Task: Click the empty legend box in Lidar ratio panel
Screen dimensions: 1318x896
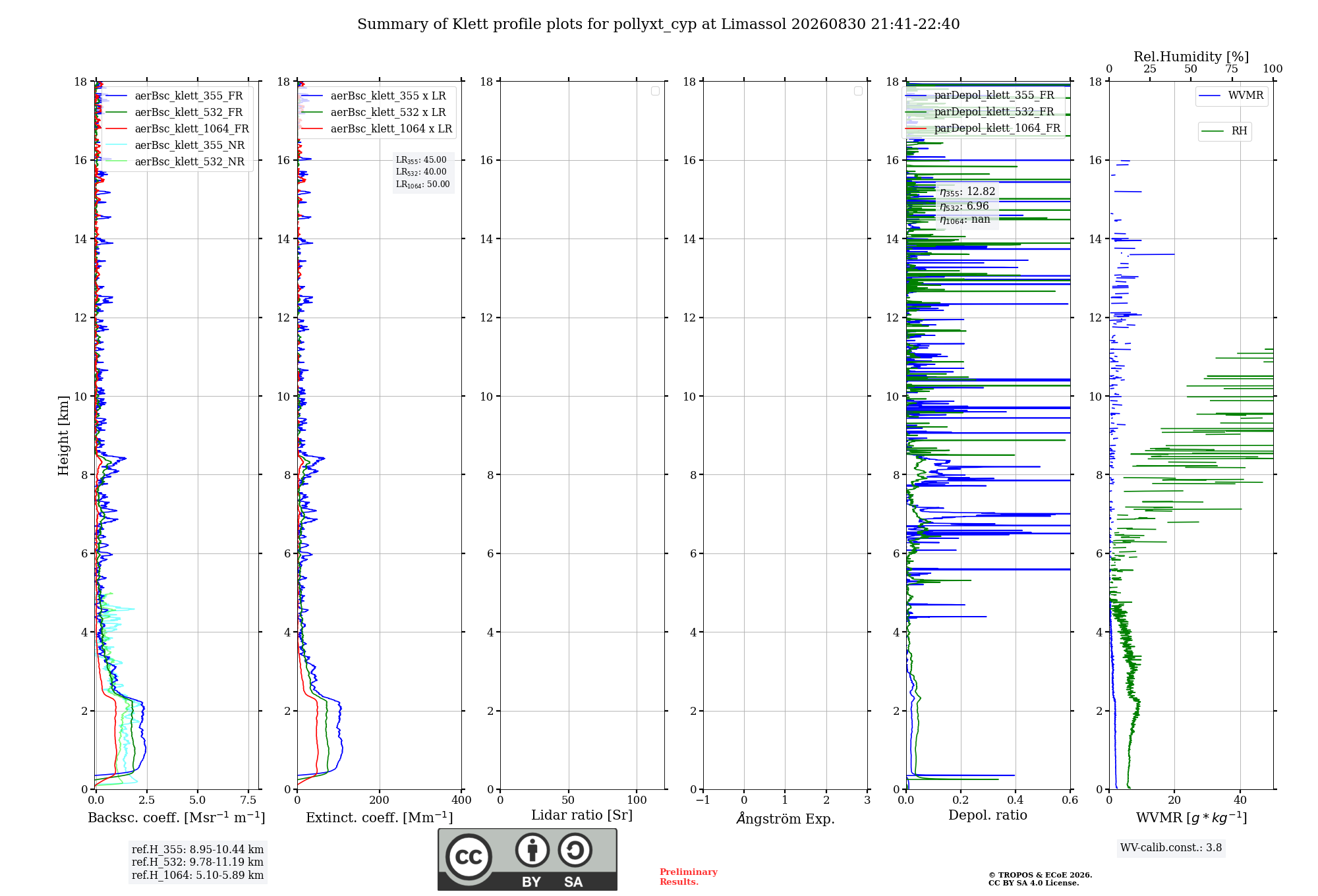Action: pyautogui.click(x=655, y=91)
